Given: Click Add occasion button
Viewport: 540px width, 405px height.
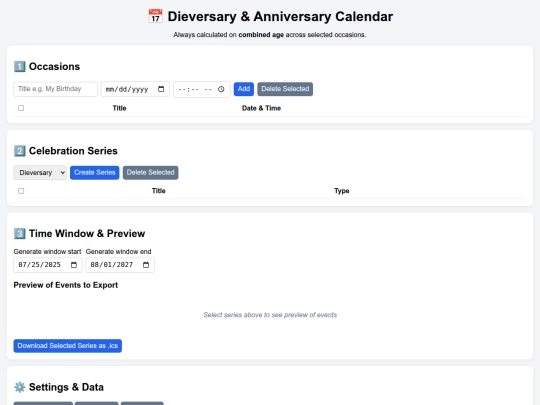Looking at the screenshot, I should coord(244,89).
